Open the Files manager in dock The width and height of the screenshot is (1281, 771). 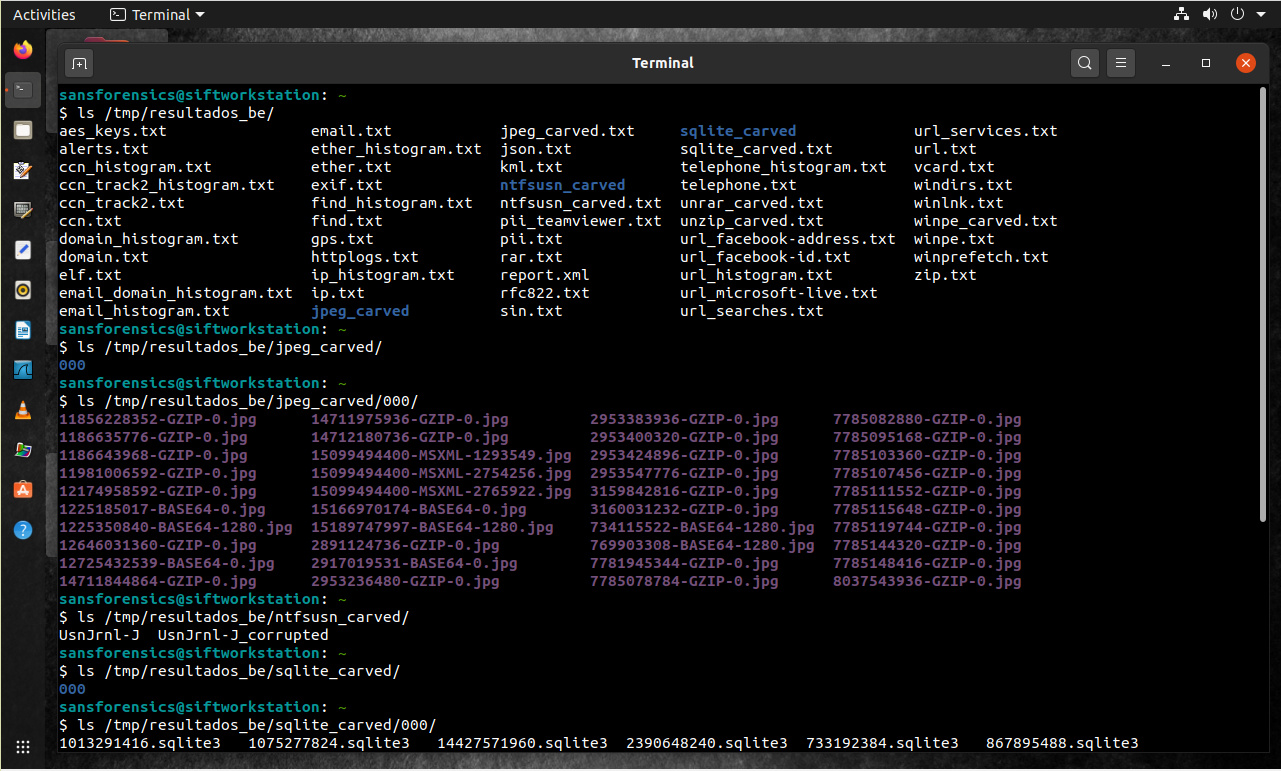click(x=22, y=130)
